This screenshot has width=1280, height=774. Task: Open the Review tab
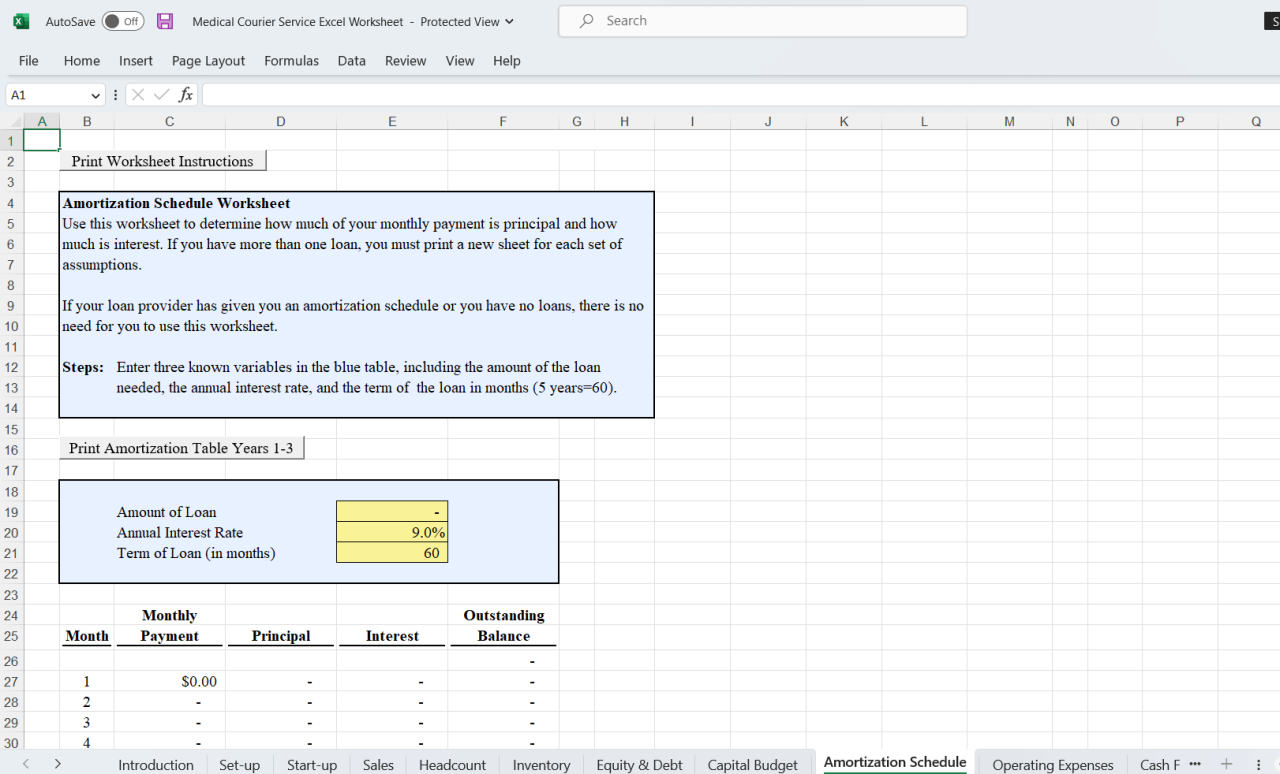[x=405, y=61]
